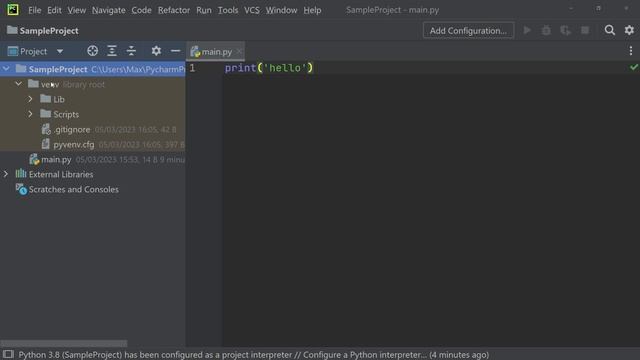
Task: Collapse the SampleProject root node
Action: click(6, 69)
